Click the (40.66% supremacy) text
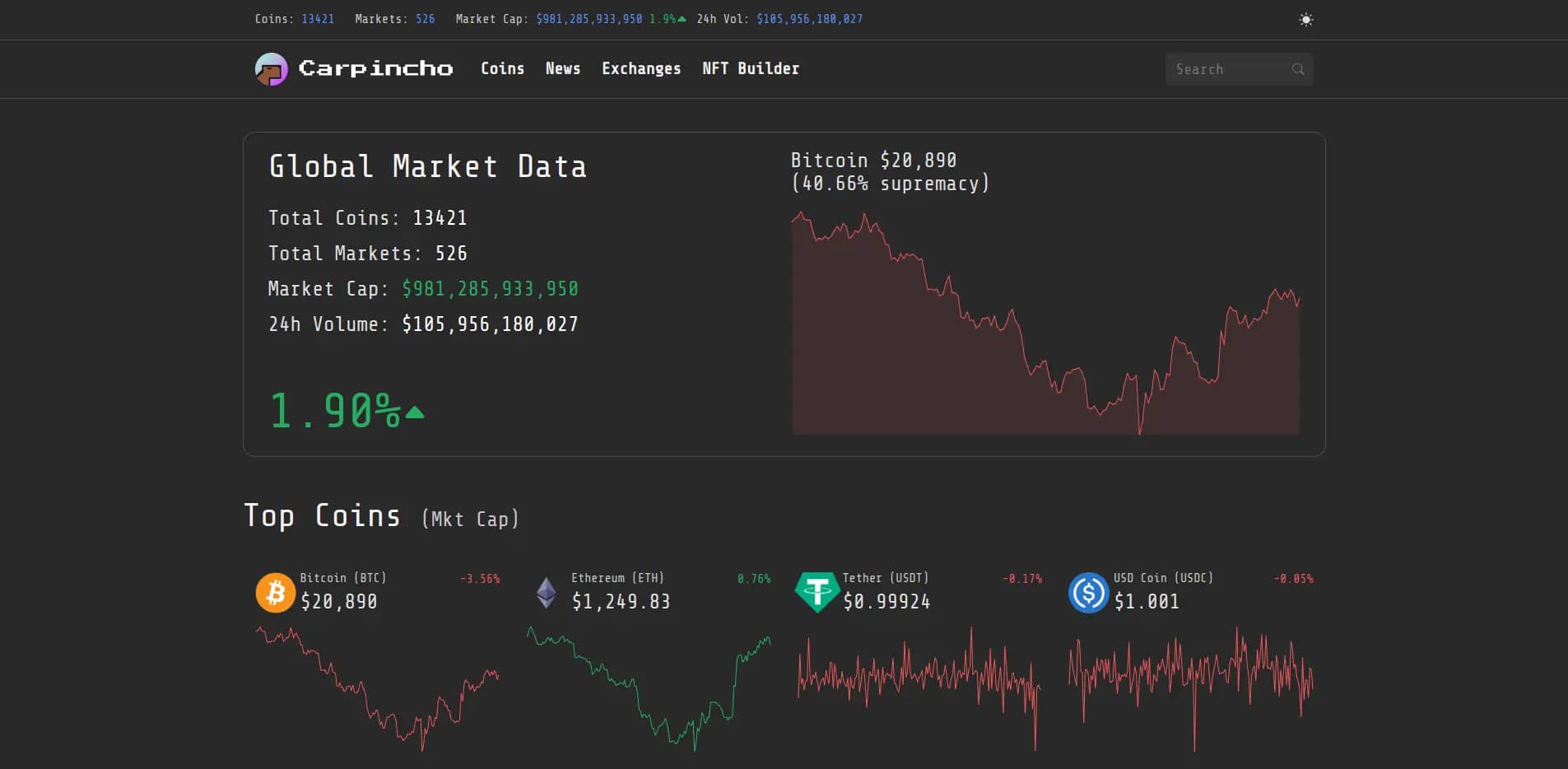This screenshot has height=769, width=1568. (890, 183)
